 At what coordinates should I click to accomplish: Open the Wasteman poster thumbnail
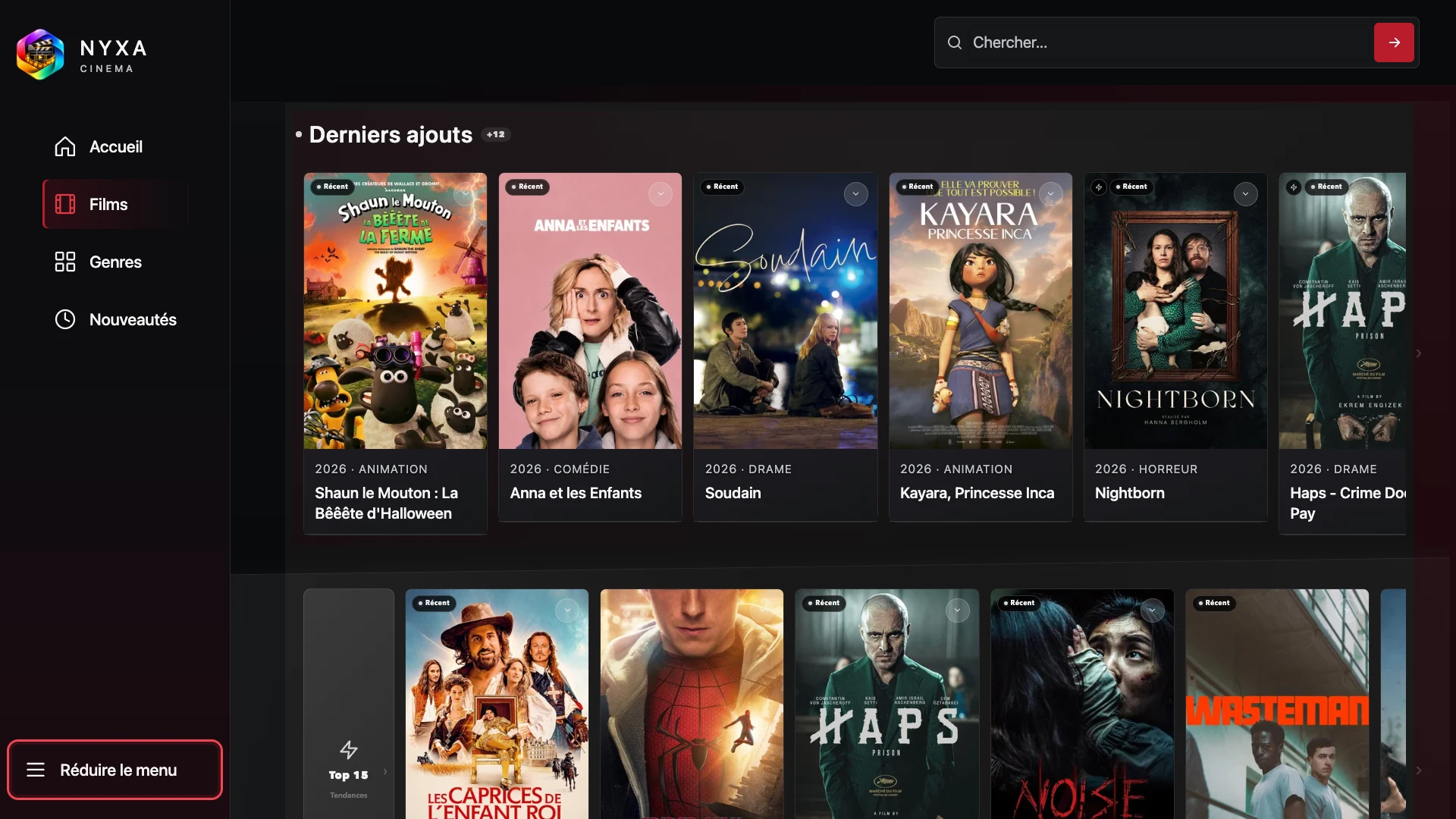pyautogui.click(x=1277, y=704)
